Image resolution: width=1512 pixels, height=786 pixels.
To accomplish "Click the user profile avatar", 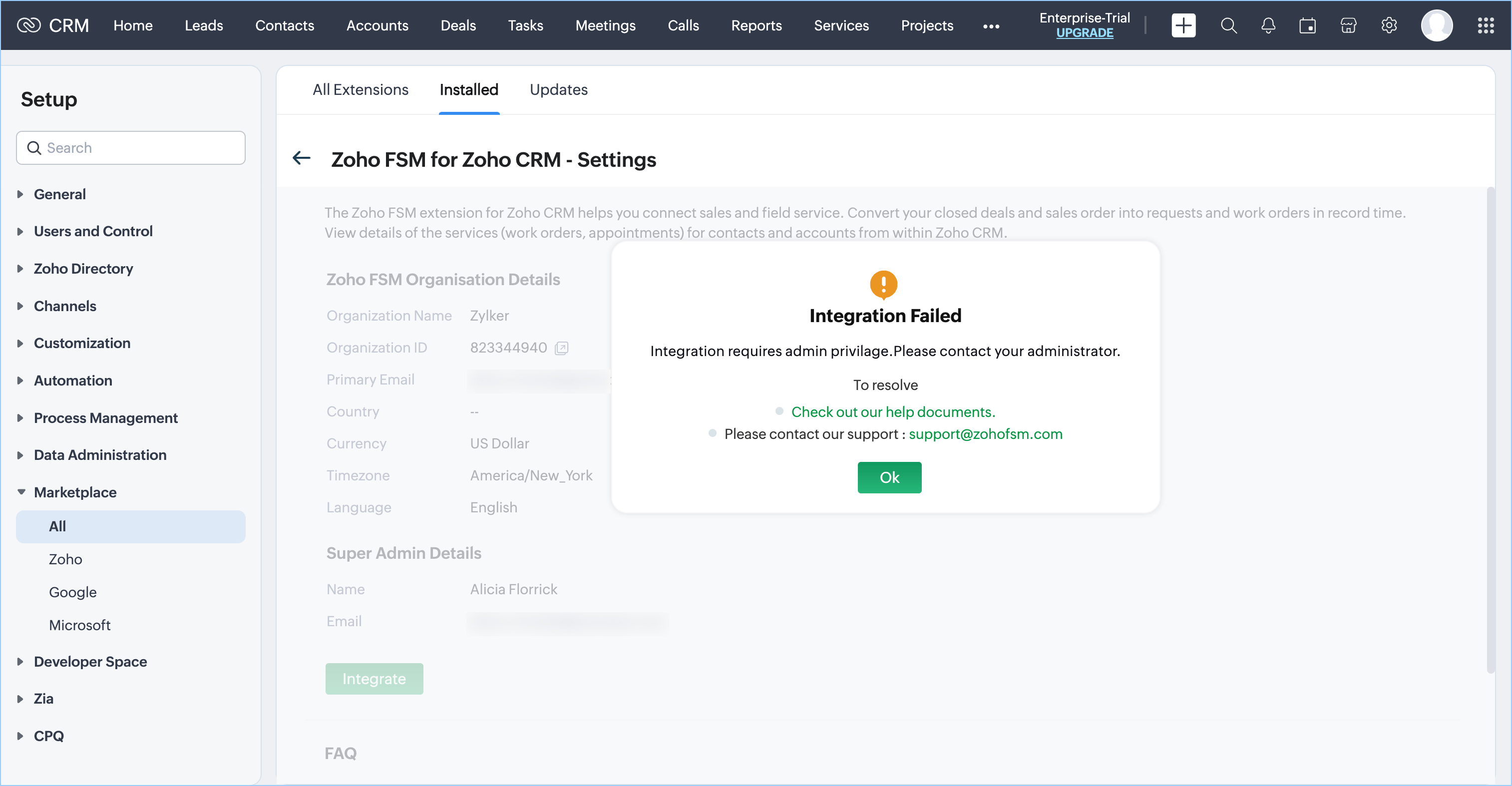I will click(x=1436, y=25).
